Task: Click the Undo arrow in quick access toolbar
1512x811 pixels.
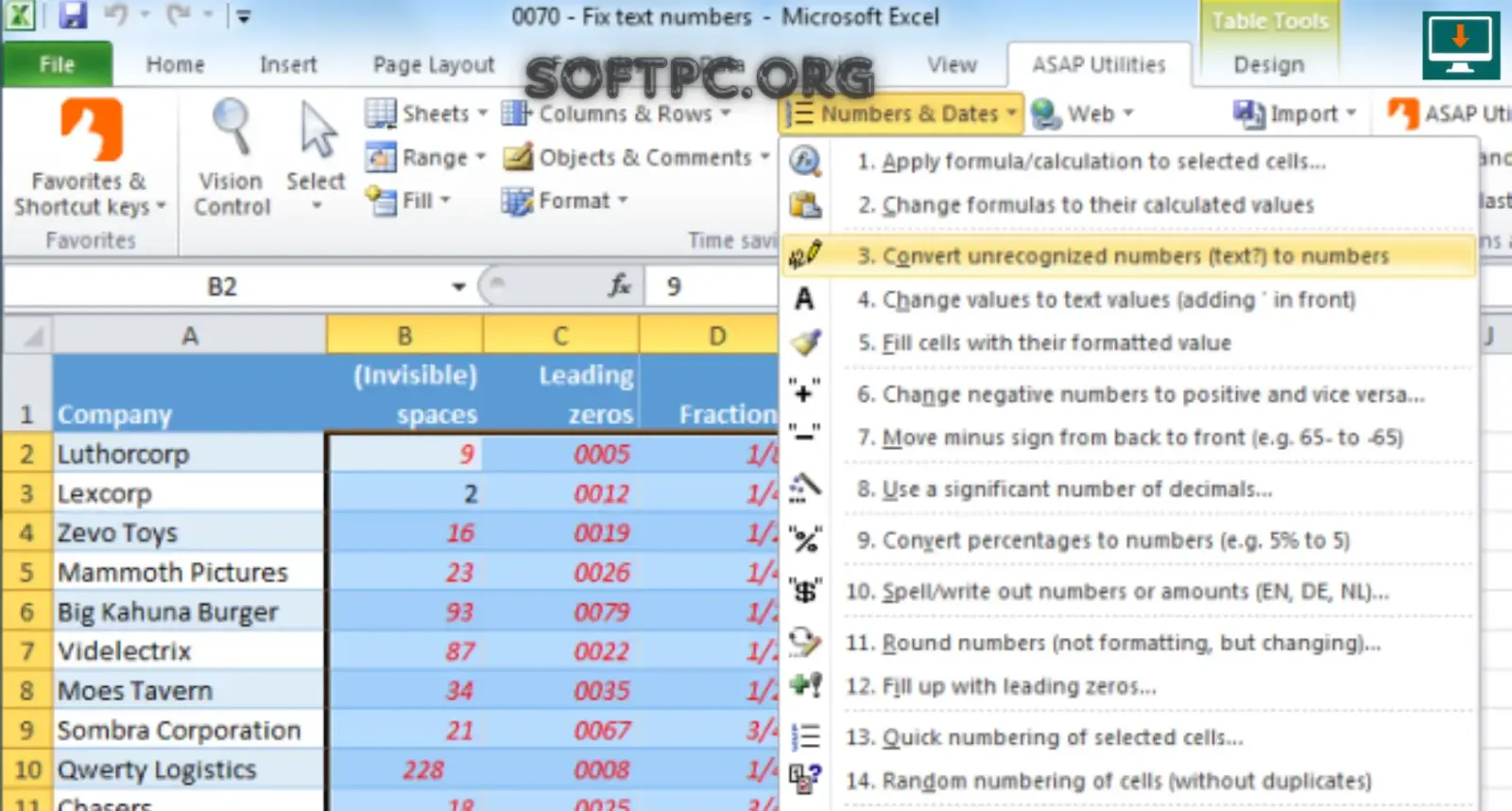Action: pos(116,16)
